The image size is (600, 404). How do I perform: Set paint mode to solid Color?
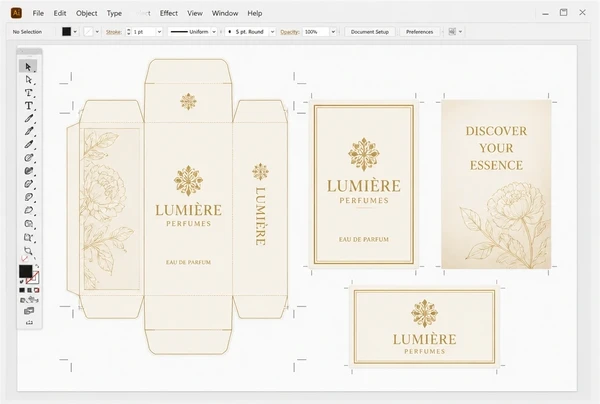22,290
